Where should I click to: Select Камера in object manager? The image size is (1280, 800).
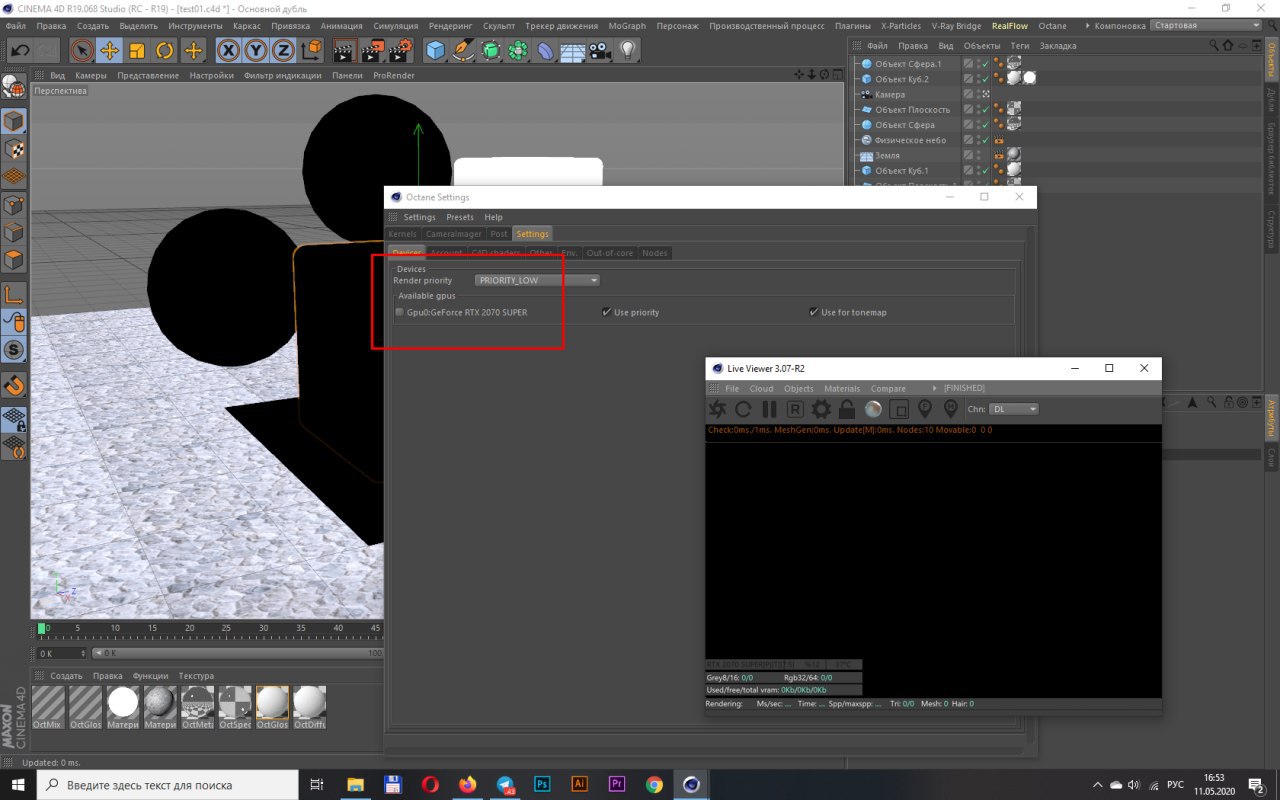890,94
